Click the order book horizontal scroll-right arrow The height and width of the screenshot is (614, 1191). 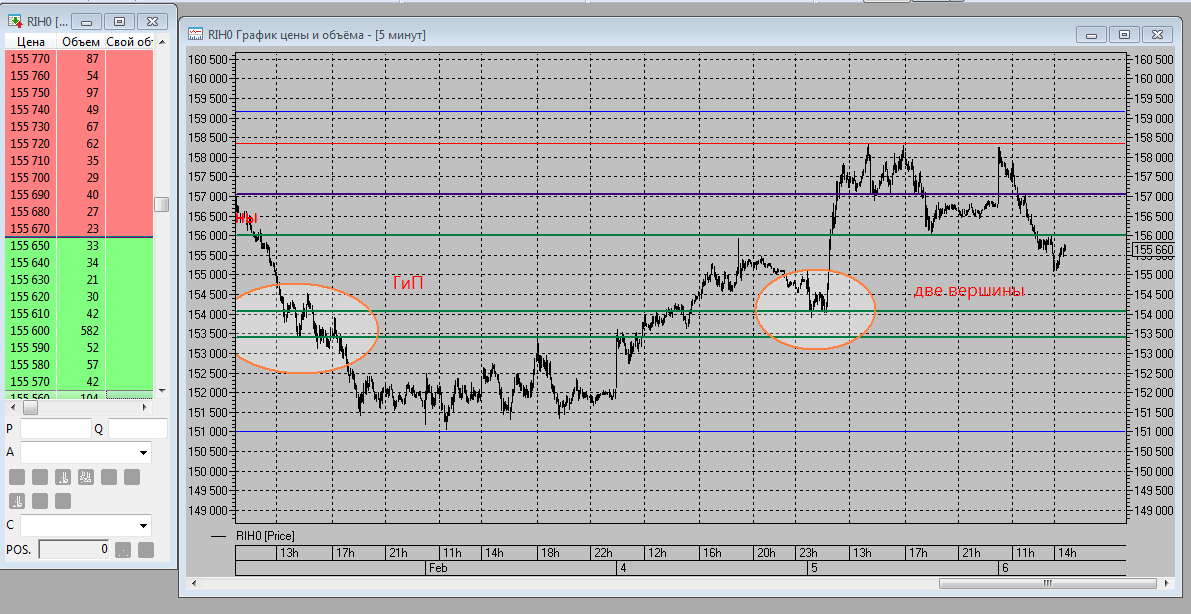pyautogui.click(x=144, y=408)
